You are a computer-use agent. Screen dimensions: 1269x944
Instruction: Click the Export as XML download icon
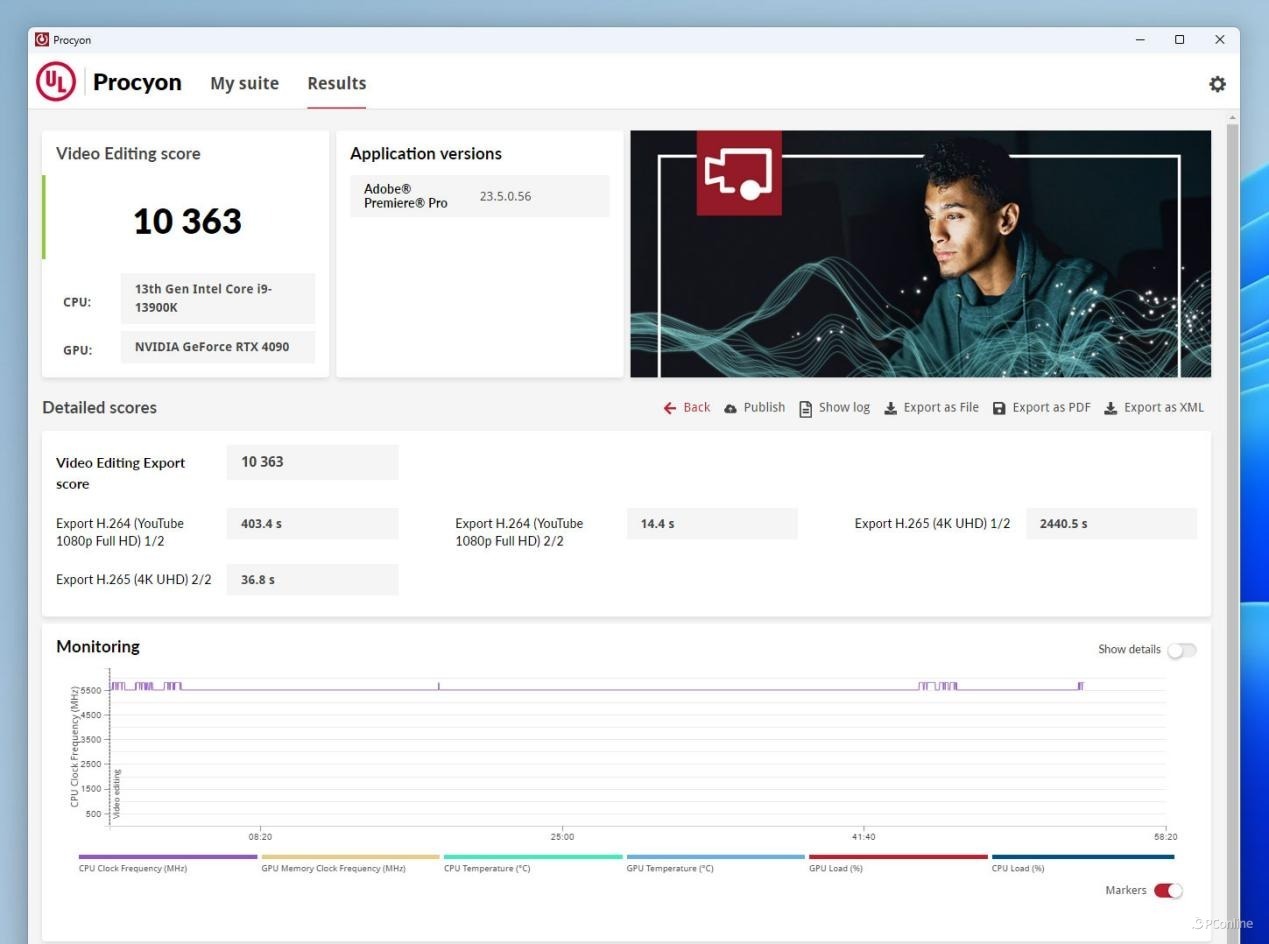(x=1110, y=408)
